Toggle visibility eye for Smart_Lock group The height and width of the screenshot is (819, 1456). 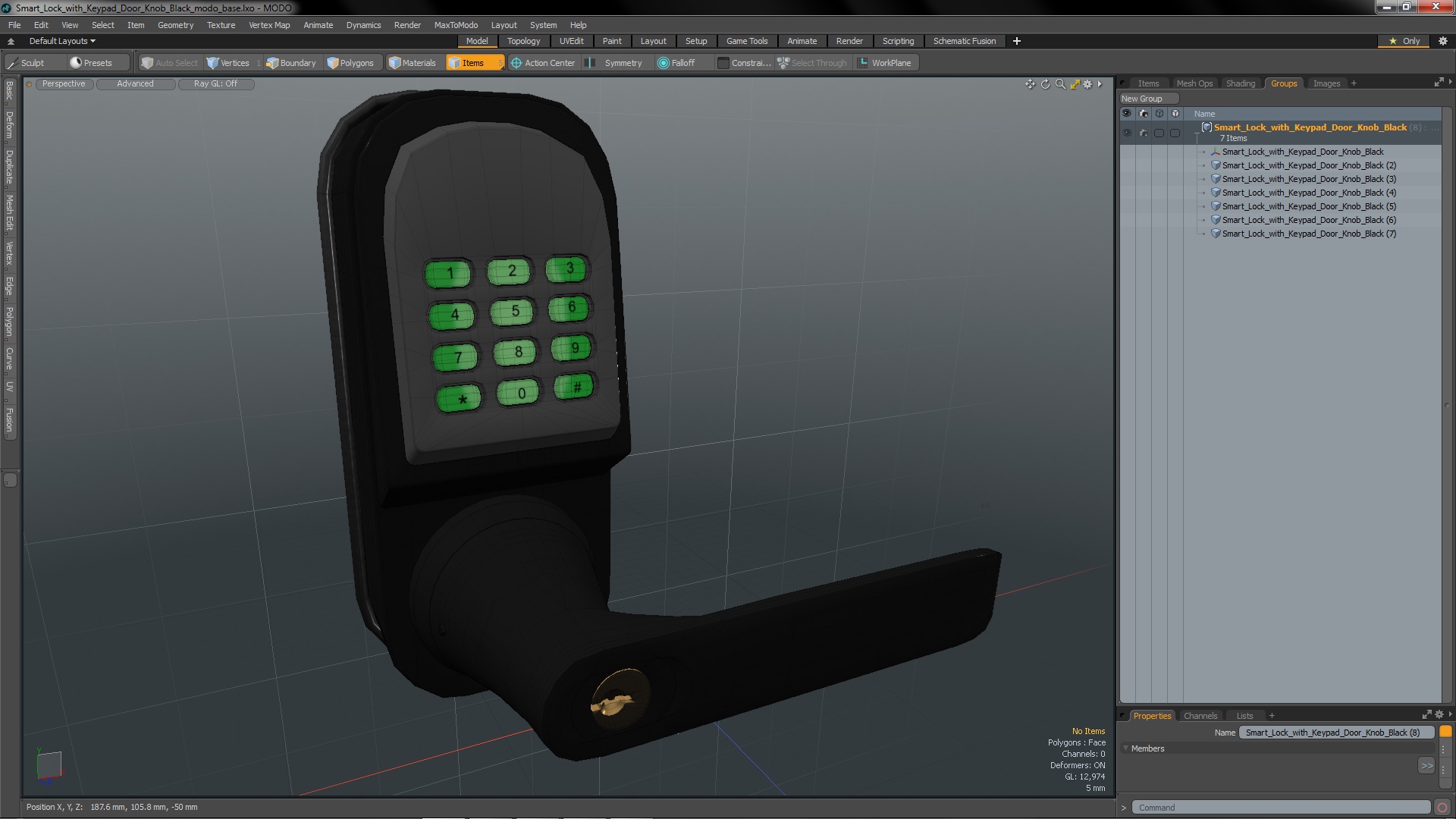[1126, 133]
